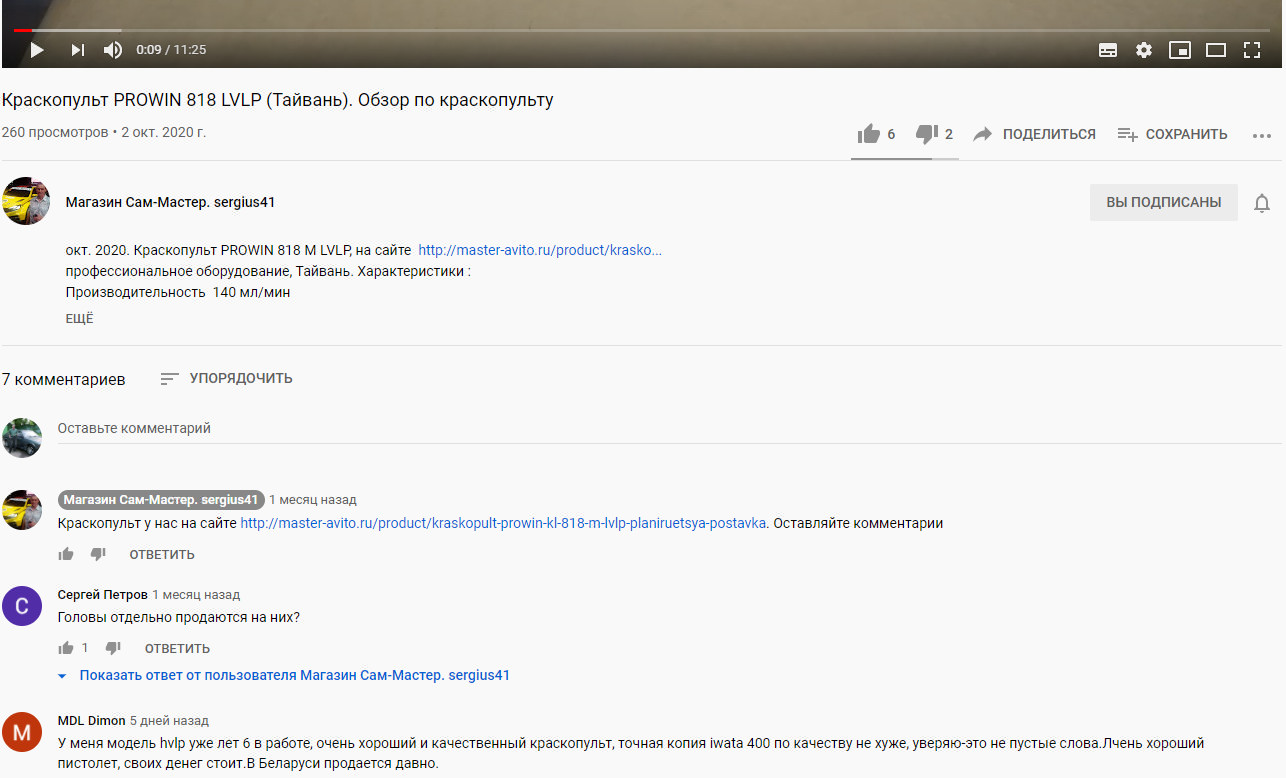Click the '260 просмотров' view count text
1286x778 pixels.
pos(55,132)
